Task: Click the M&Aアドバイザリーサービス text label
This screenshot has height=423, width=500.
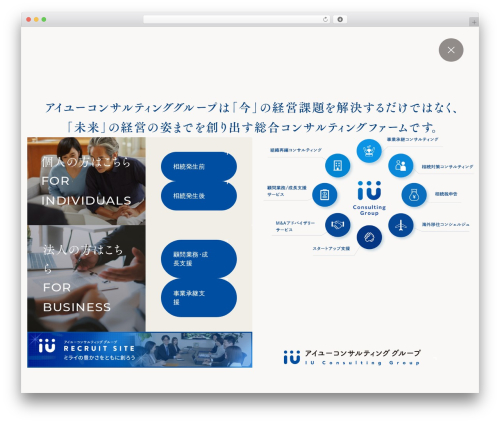Action: pos(295,226)
